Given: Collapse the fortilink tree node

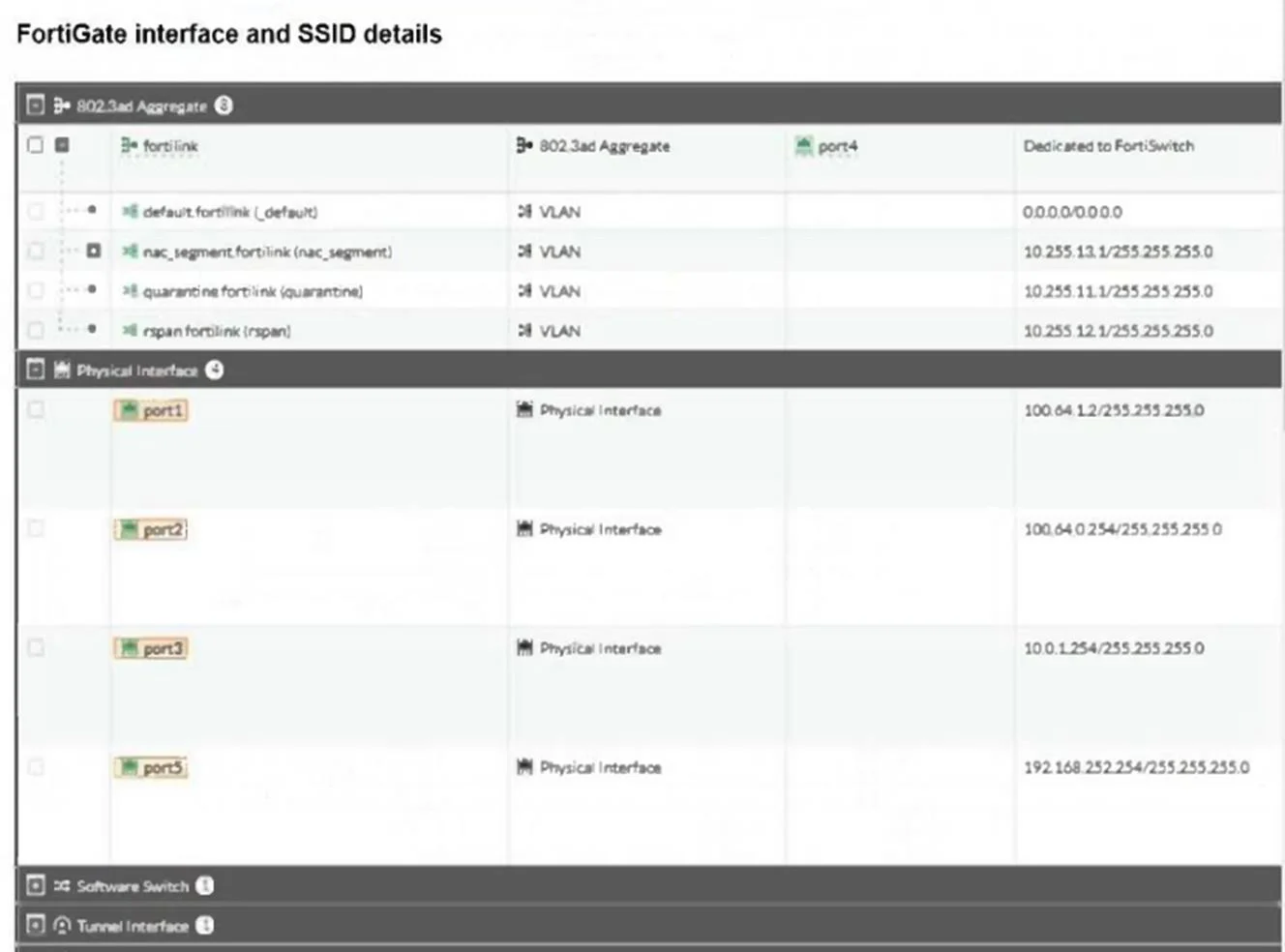Looking at the screenshot, I should [62, 145].
